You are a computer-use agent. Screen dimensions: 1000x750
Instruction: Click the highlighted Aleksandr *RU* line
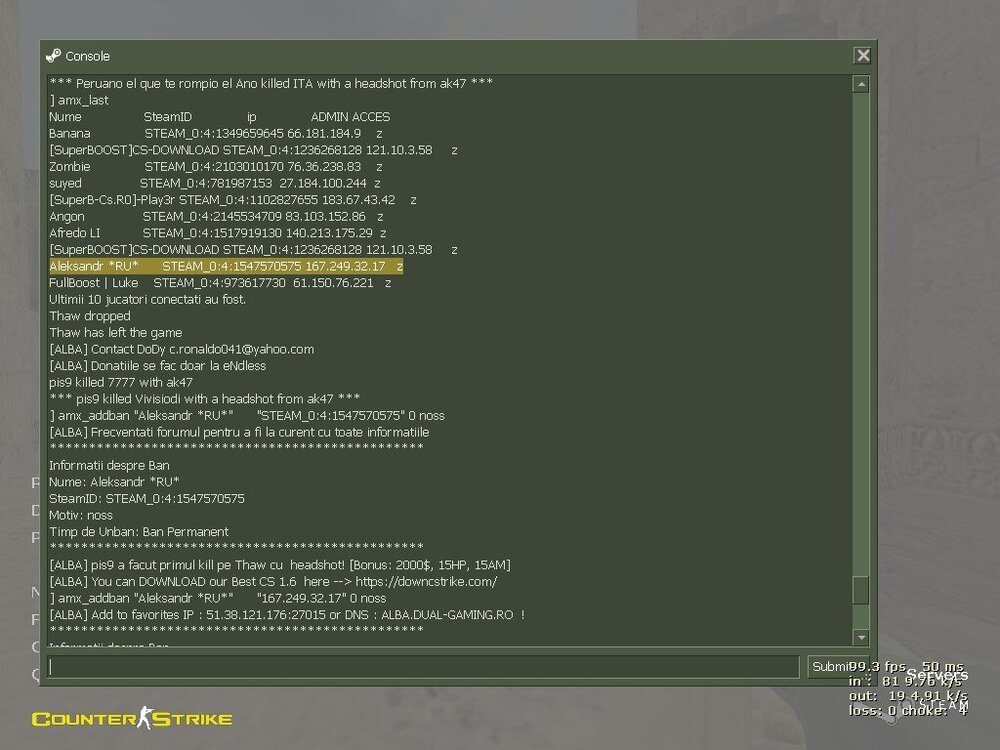226,267
